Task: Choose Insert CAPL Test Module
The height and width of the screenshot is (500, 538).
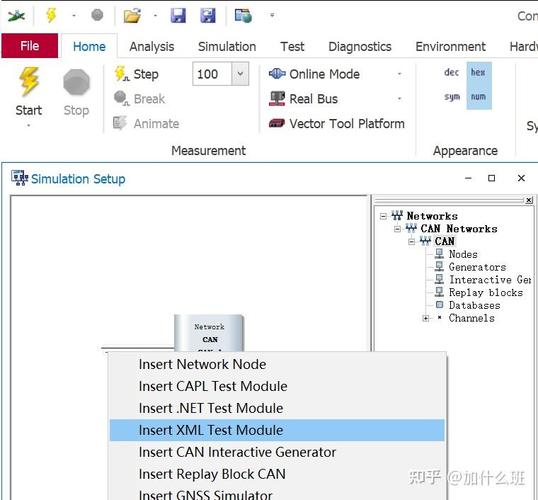Action: (277, 386)
